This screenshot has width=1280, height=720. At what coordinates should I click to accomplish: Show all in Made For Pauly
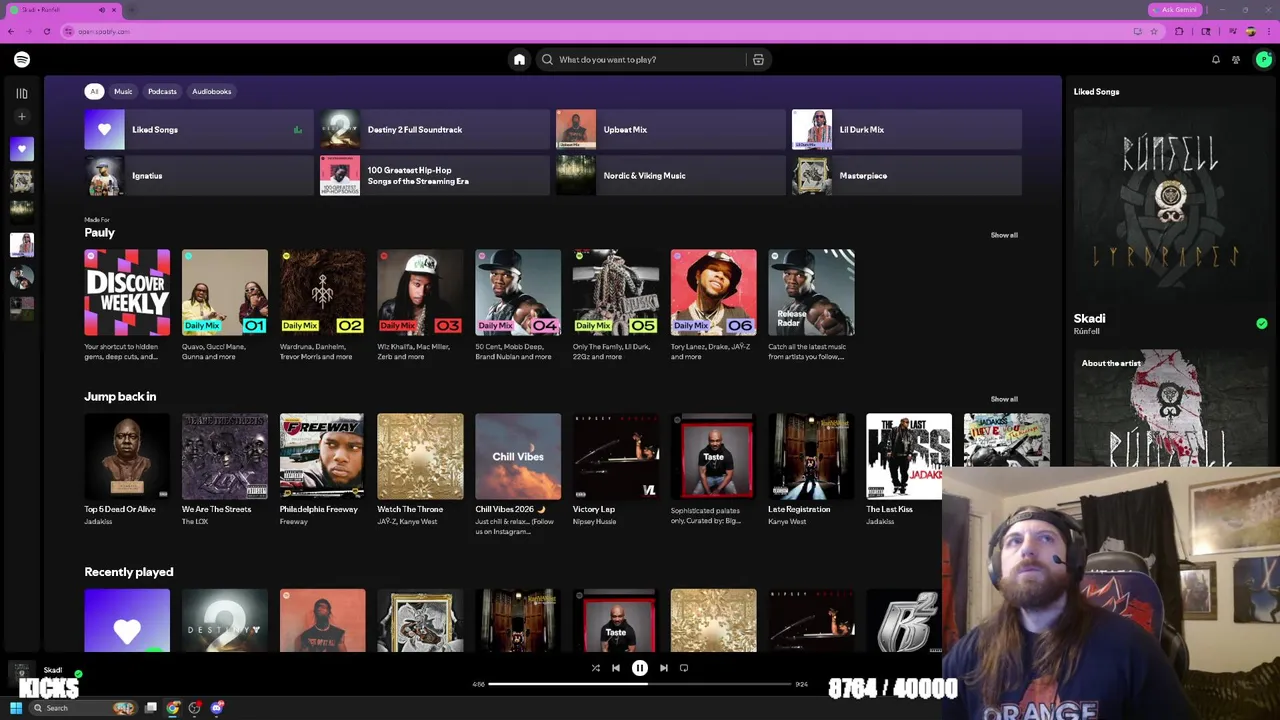pyautogui.click(x=1004, y=235)
